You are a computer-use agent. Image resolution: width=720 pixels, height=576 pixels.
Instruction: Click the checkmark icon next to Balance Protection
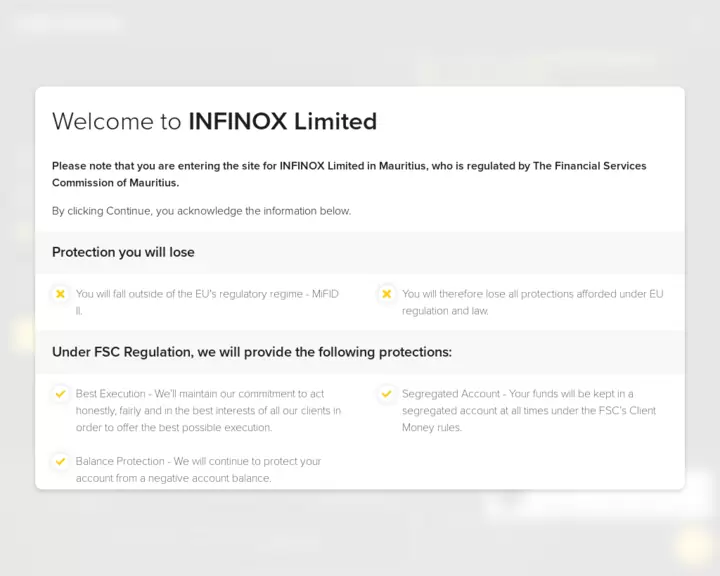pyautogui.click(x=60, y=462)
